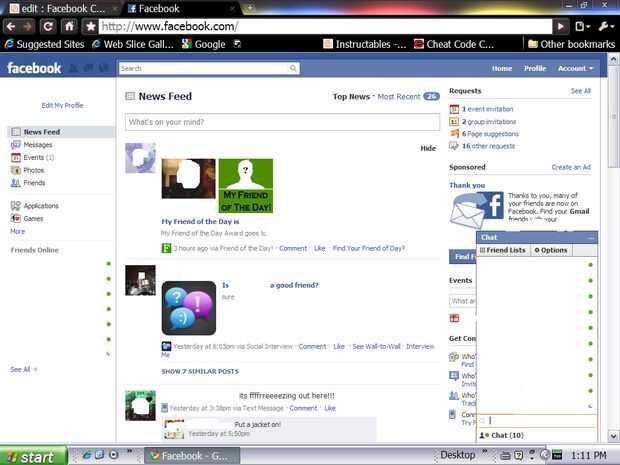Open the Cheat Code bookmark
Image resolution: width=620 pixels, height=465 pixels.
point(454,44)
